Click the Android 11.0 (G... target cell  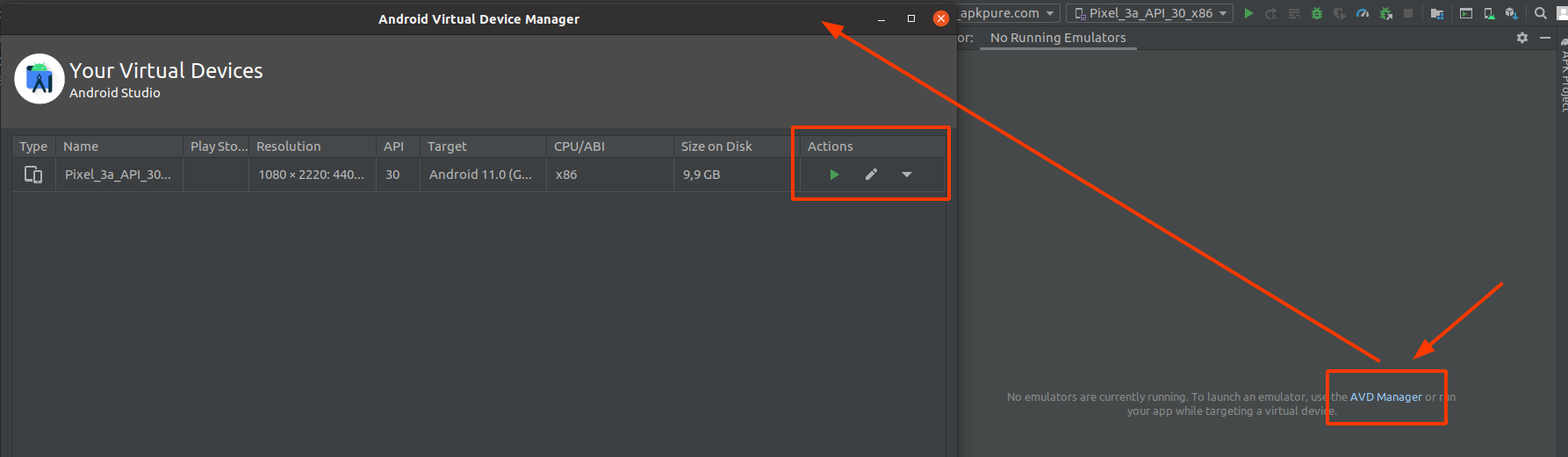pos(484,175)
